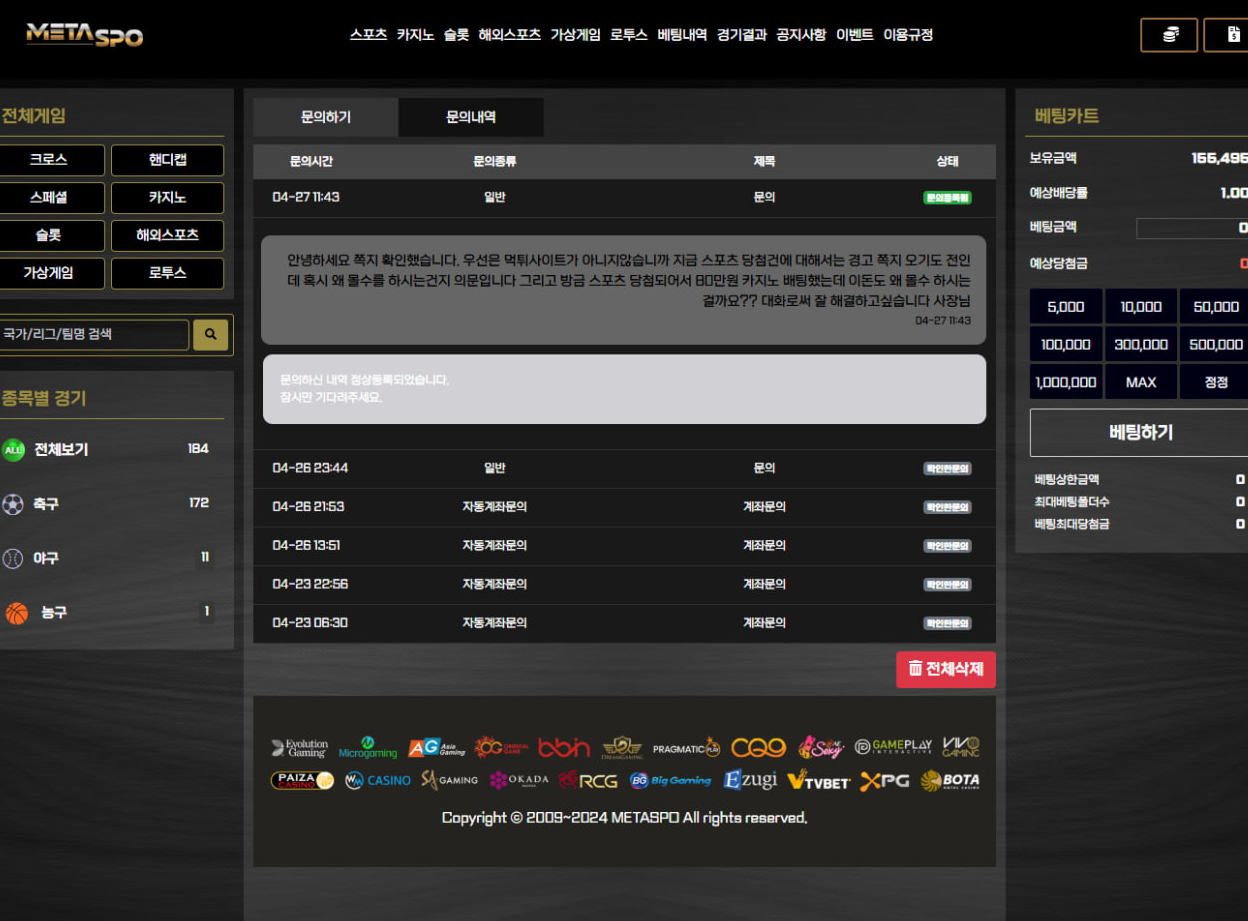The image size is (1248, 921).
Task: Click the 베팅하기 button
Action: click(1140, 433)
